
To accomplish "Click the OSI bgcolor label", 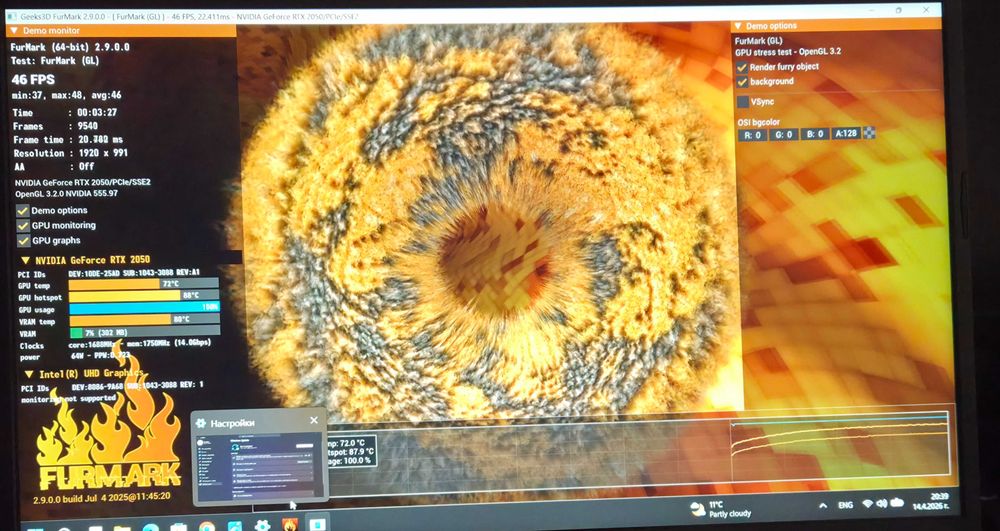I will click(759, 122).
